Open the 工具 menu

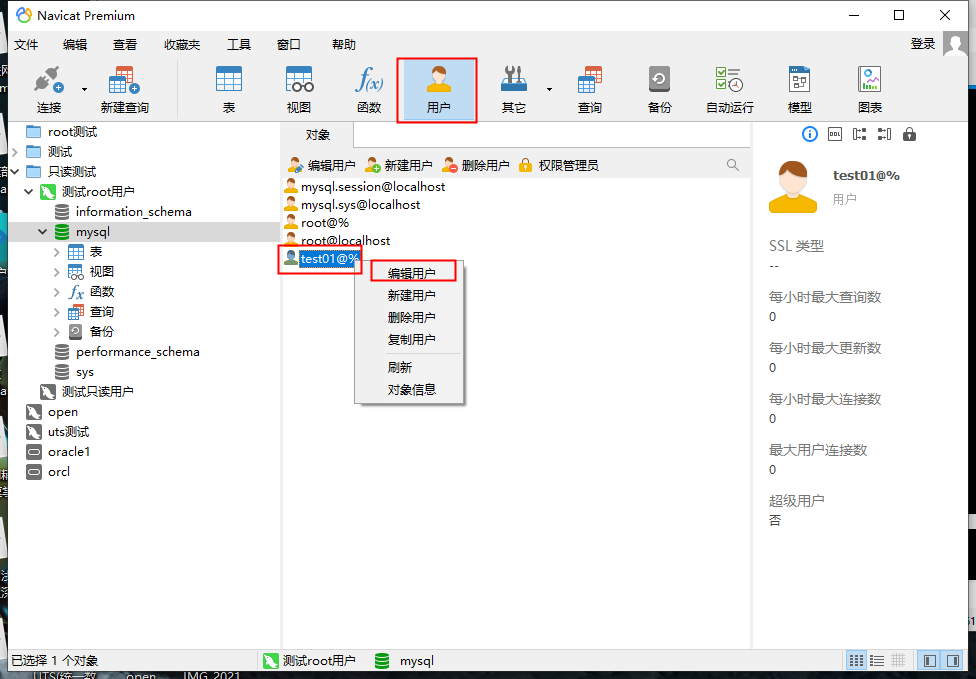click(x=239, y=45)
